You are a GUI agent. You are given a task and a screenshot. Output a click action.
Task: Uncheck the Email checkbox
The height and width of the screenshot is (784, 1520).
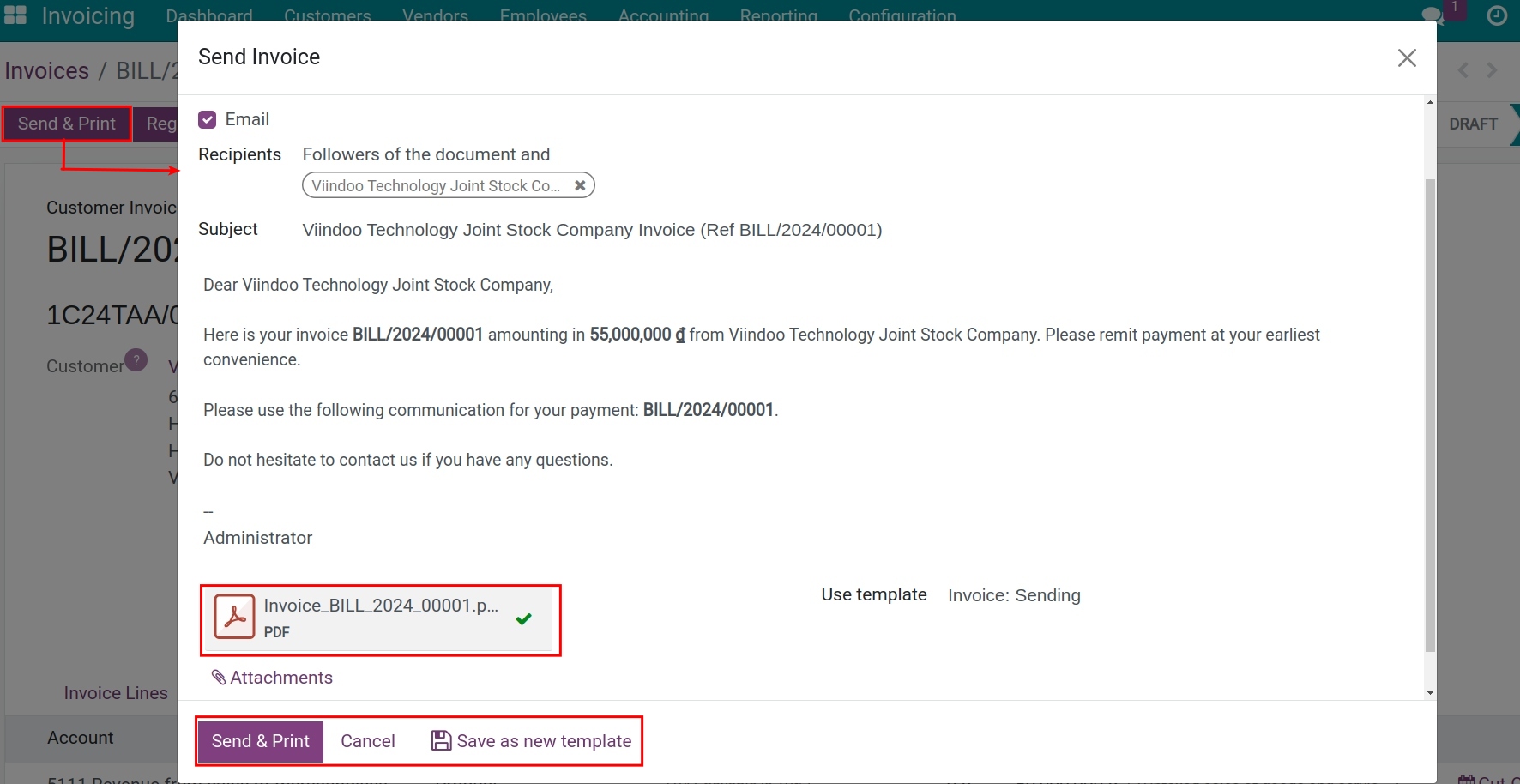tap(207, 118)
